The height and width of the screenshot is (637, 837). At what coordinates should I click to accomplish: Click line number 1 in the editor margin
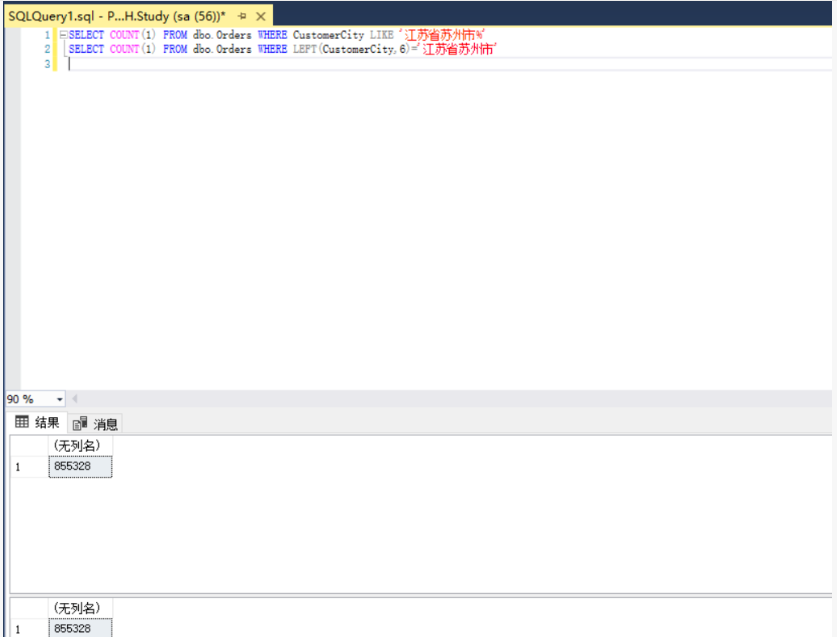click(x=47, y=35)
